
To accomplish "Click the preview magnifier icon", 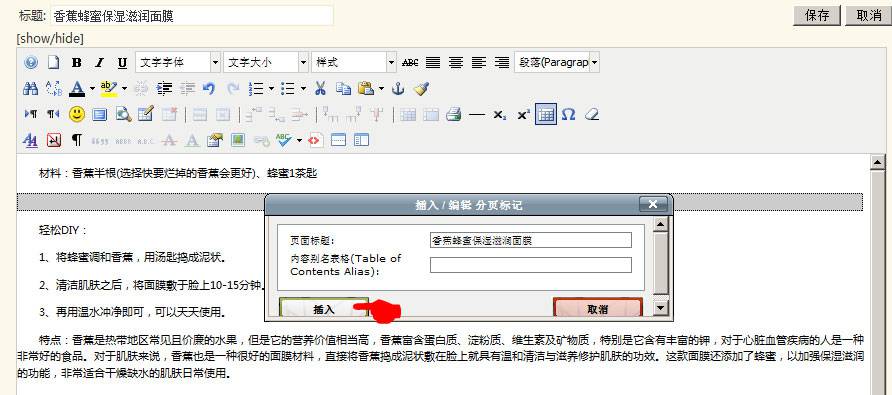I will coord(123,114).
